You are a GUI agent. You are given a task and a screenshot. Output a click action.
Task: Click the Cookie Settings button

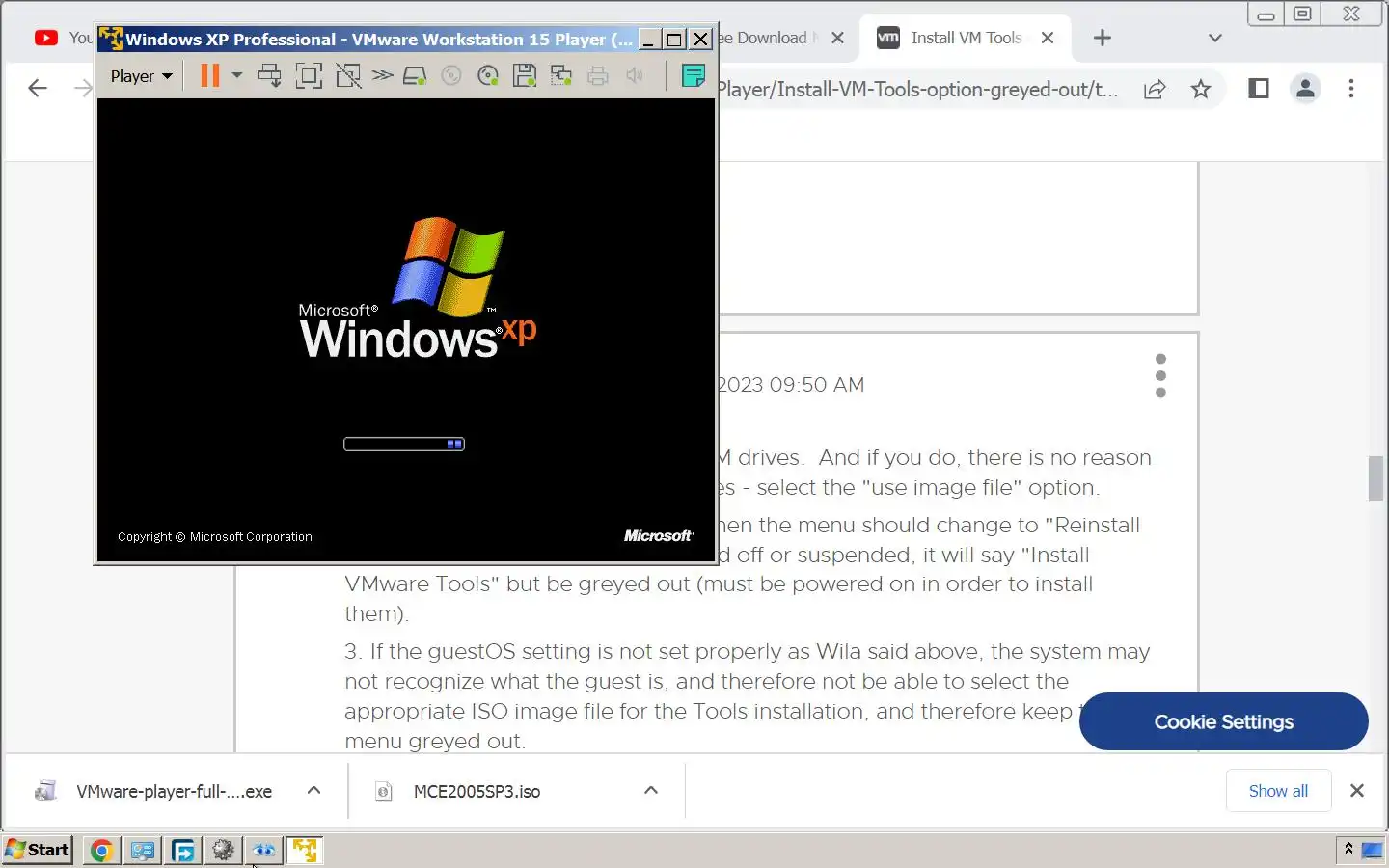tap(1223, 721)
